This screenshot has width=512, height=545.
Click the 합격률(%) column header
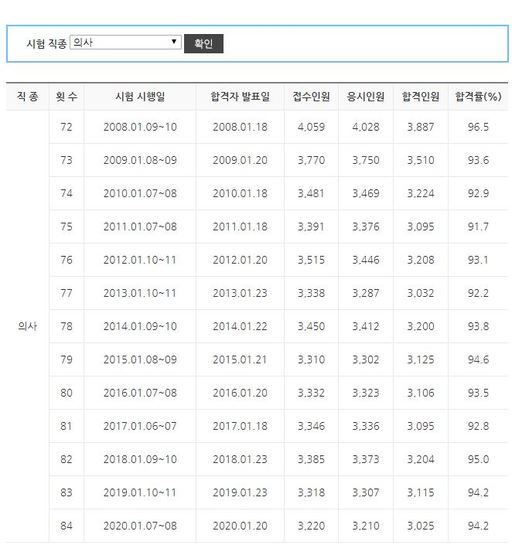pyautogui.click(x=478, y=96)
